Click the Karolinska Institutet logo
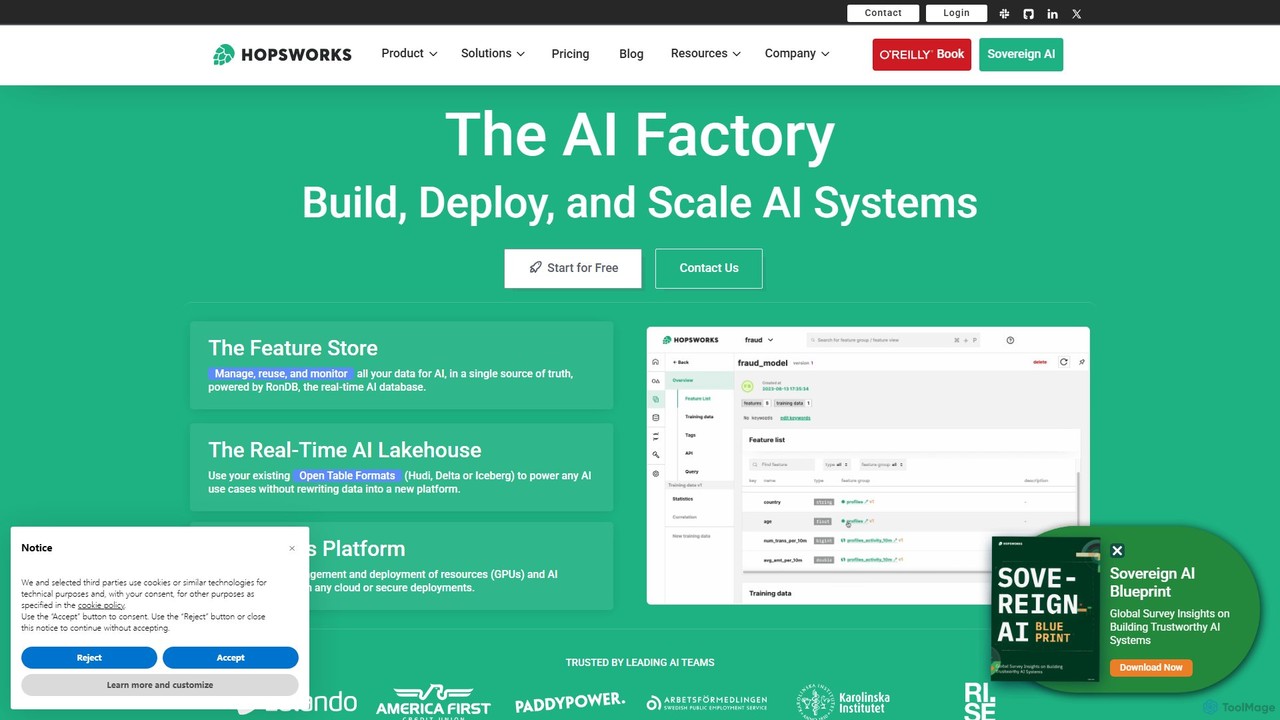The height and width of the screenshot is (720, 1280). pos(843,701)
